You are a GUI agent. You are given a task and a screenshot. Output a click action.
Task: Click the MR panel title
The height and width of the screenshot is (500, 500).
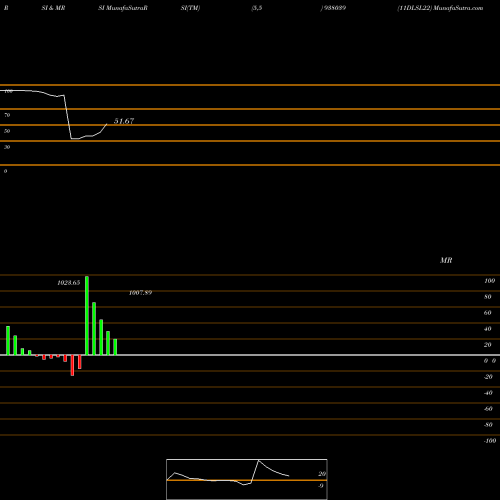[446, 260]
